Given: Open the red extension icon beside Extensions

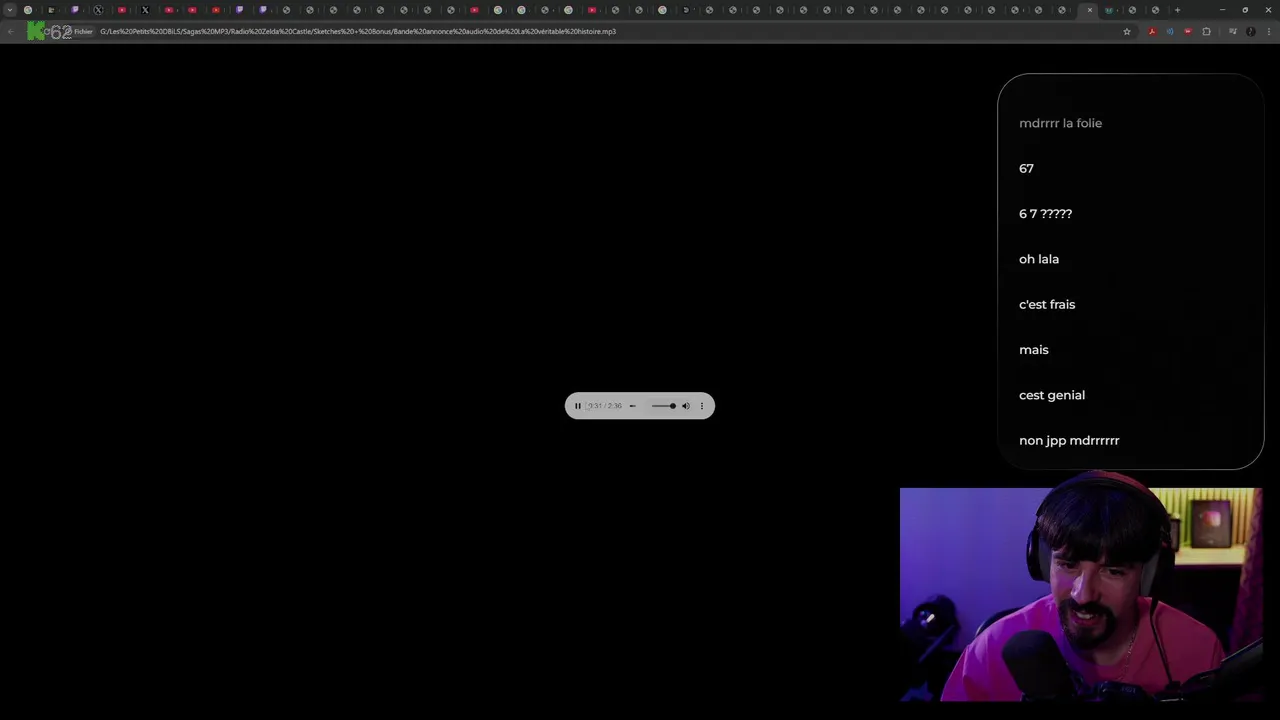Looking at the screenshot, I should coord(1188,31).
